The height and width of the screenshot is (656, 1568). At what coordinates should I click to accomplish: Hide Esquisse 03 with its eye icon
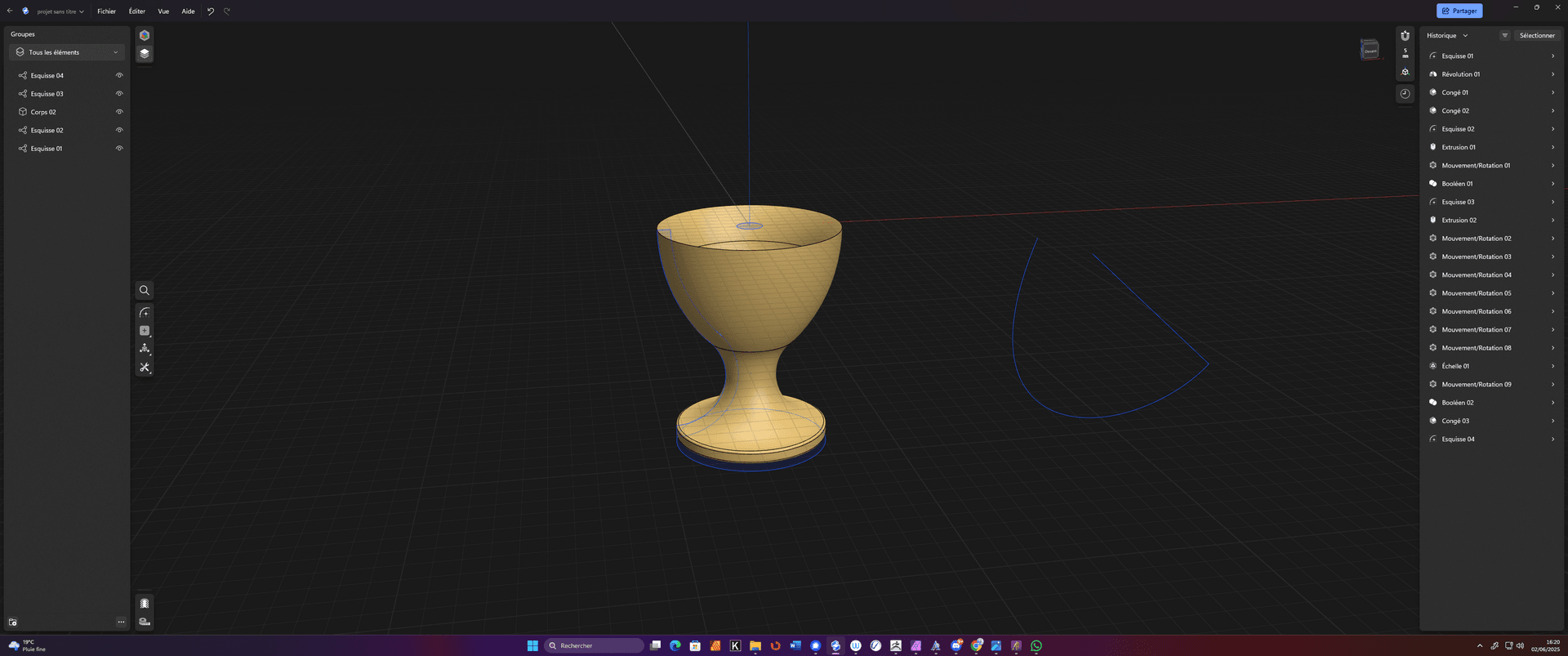[x=119, y=94]
